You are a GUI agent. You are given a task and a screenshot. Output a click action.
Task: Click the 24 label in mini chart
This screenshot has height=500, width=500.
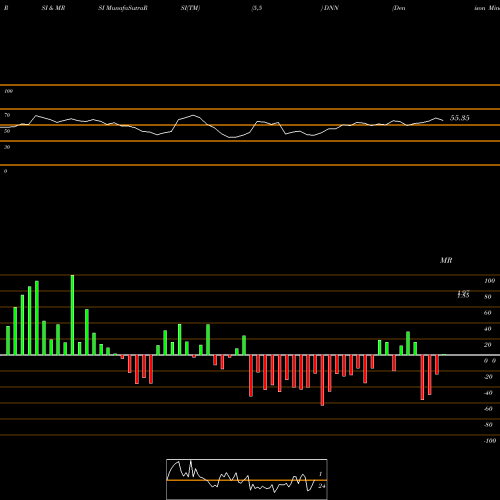[x=322, y=486]
